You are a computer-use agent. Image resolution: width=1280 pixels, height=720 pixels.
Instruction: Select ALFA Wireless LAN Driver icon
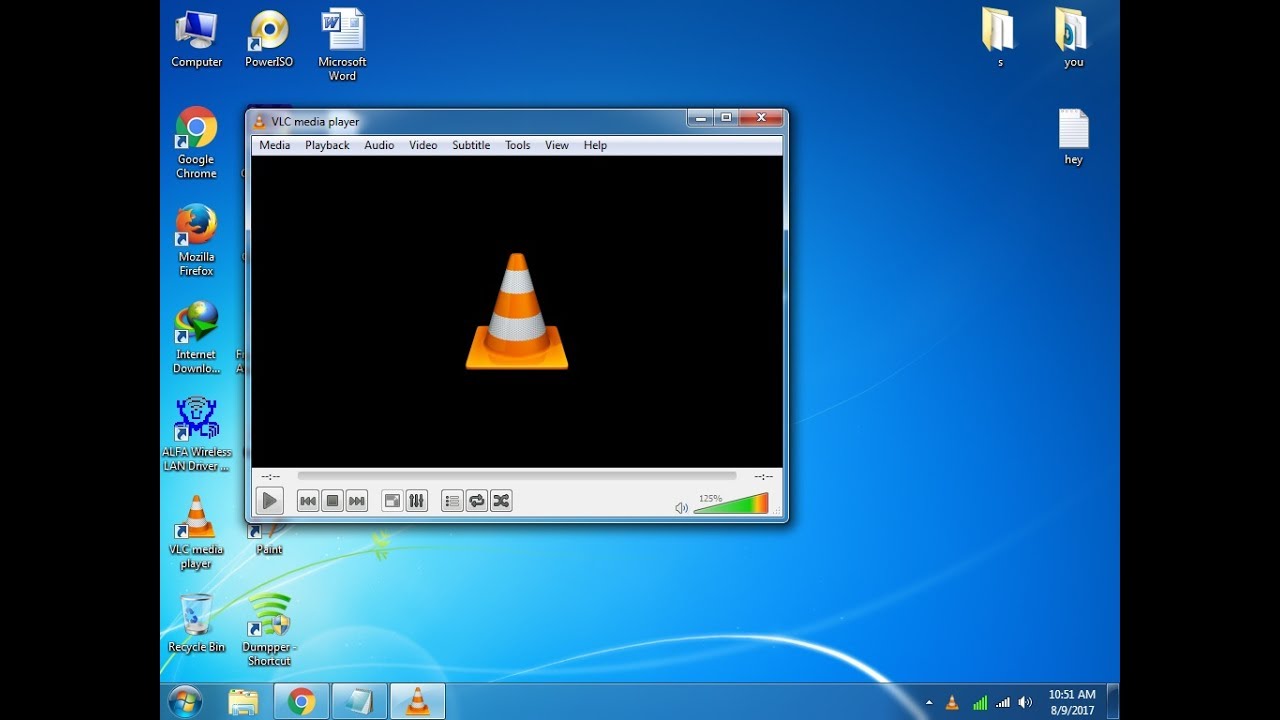[196, 435]
